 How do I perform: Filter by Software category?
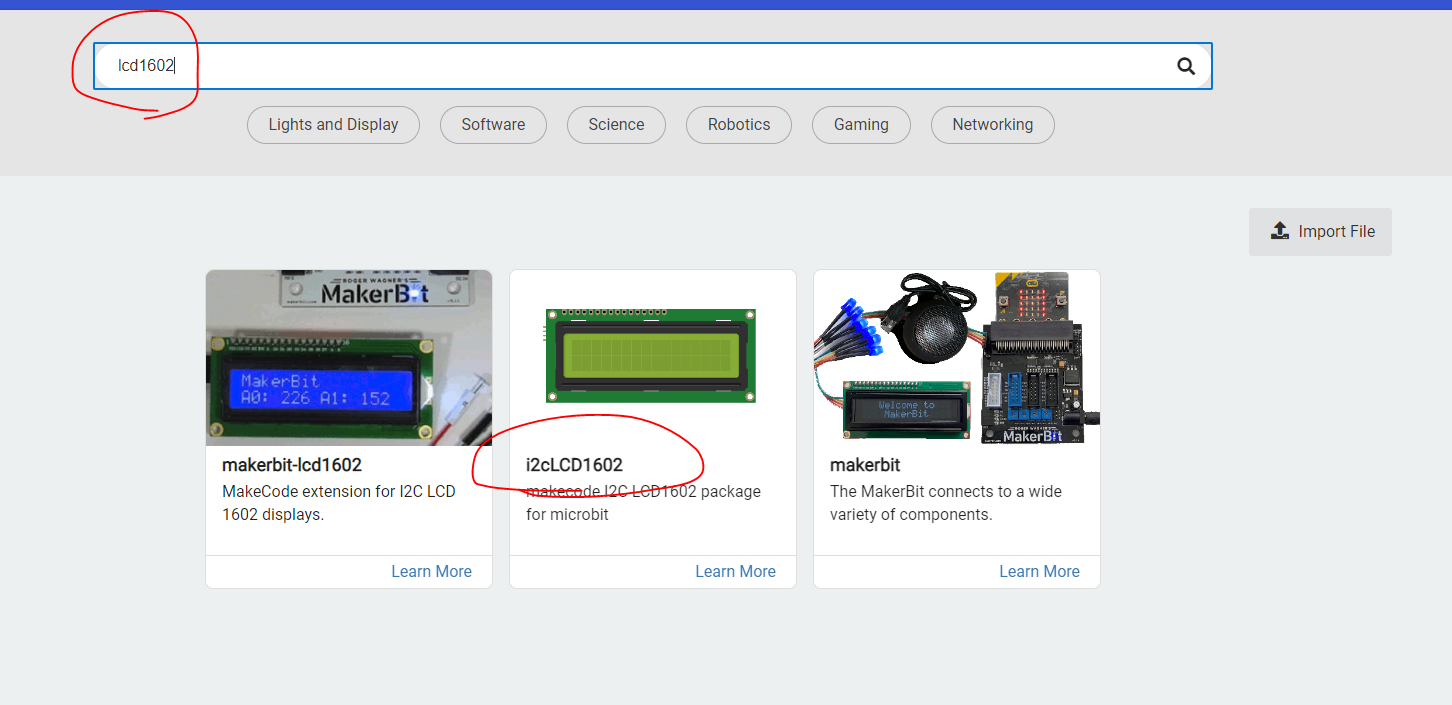click(493, 125)
